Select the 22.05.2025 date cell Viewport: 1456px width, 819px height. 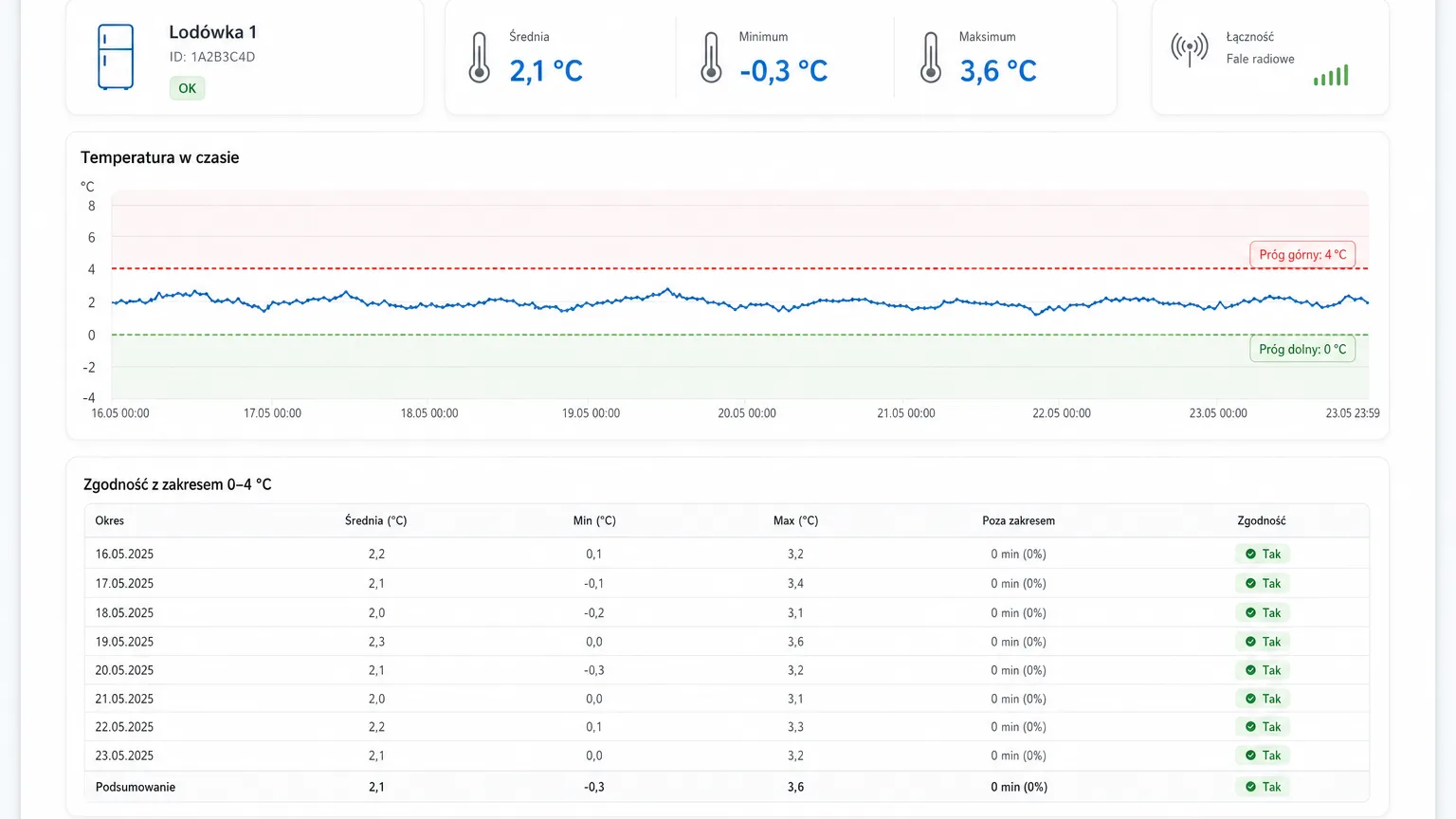coord(124,727)
